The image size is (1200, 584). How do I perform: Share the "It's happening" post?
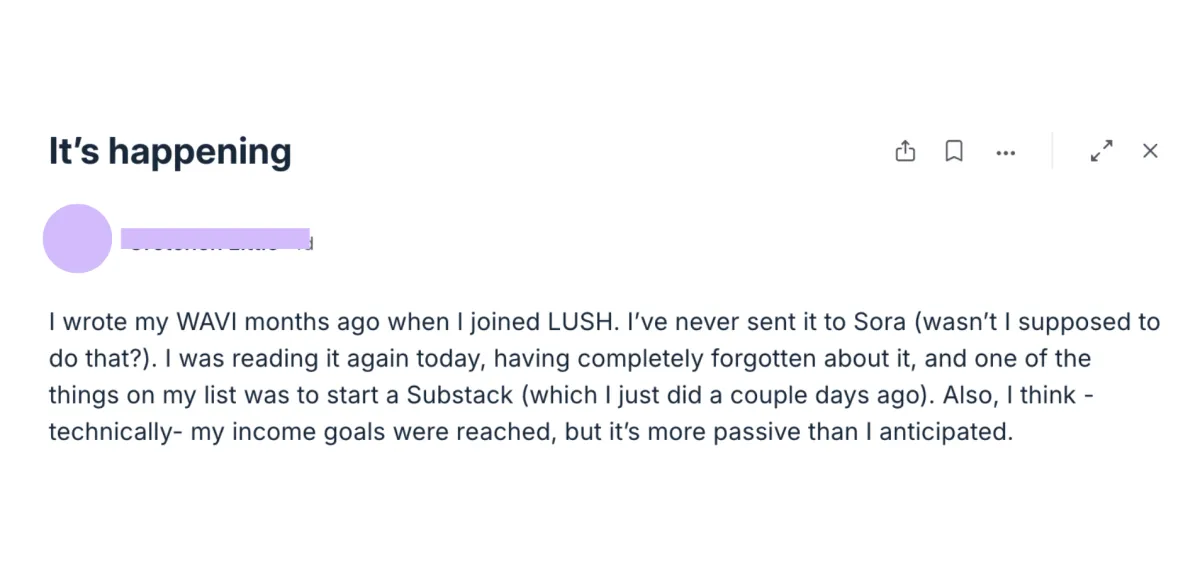click(x=905, y=152)
